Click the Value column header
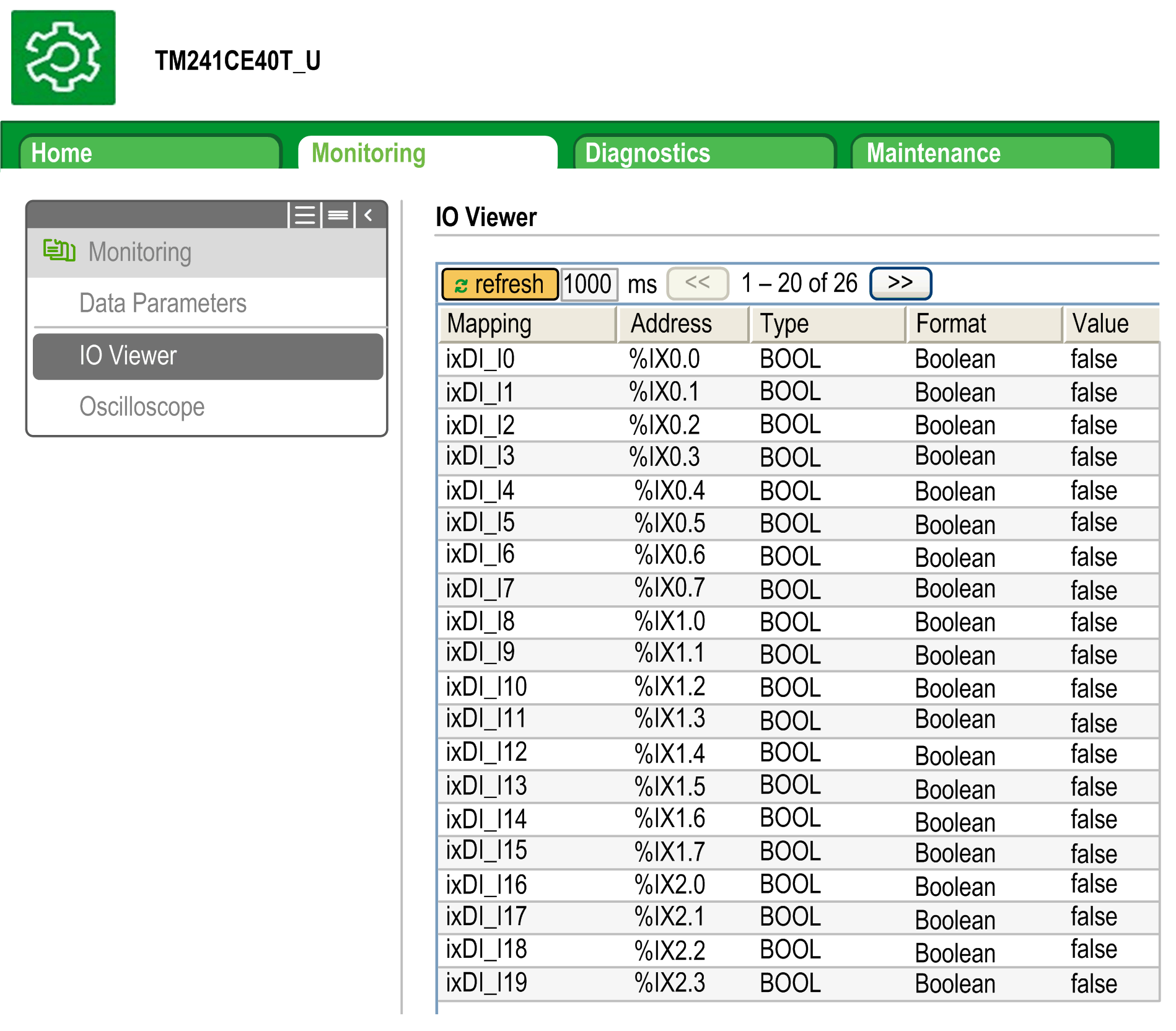 [x=1109, y=324]
